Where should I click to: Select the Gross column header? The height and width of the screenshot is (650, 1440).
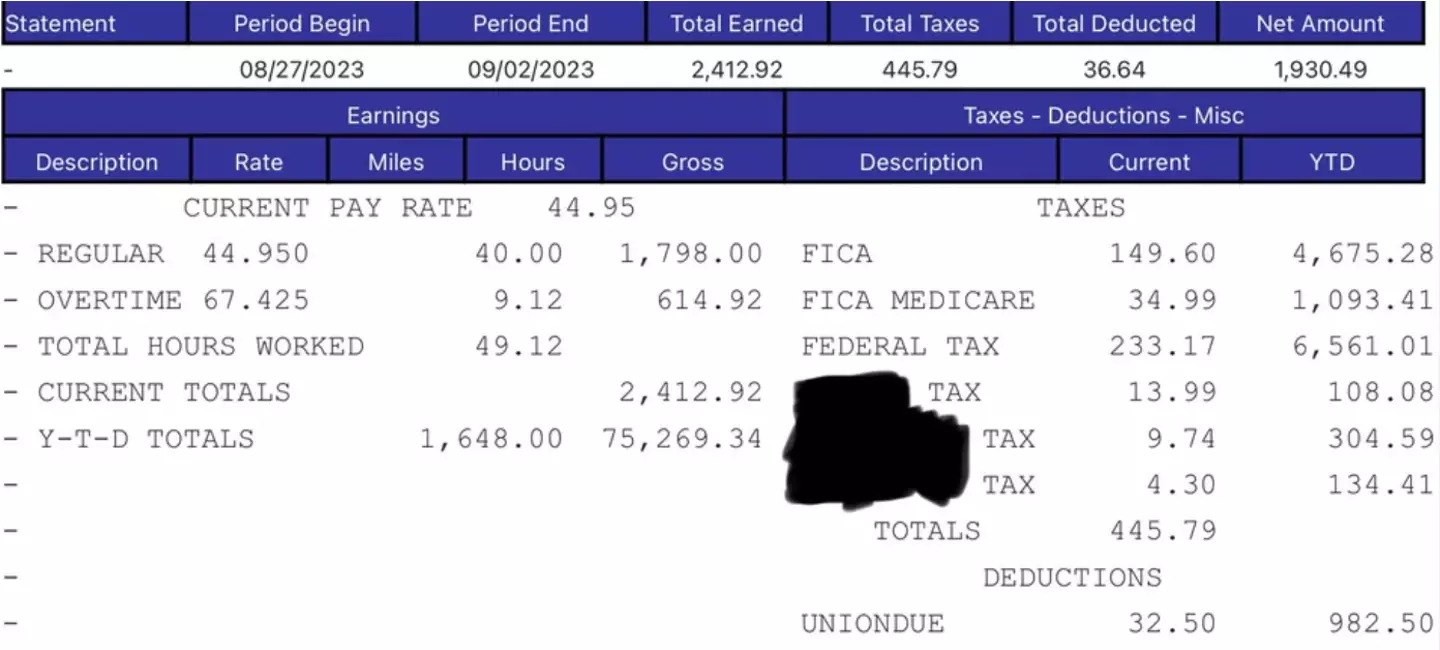(x=693, y=162)
